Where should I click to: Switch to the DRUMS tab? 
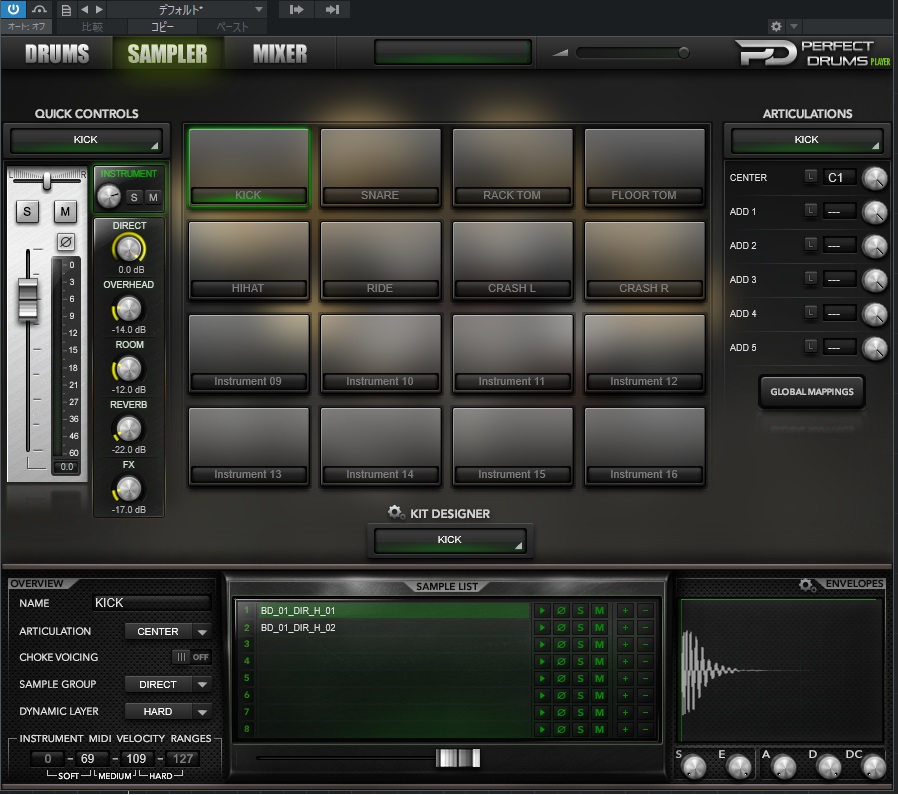point(57,54)
